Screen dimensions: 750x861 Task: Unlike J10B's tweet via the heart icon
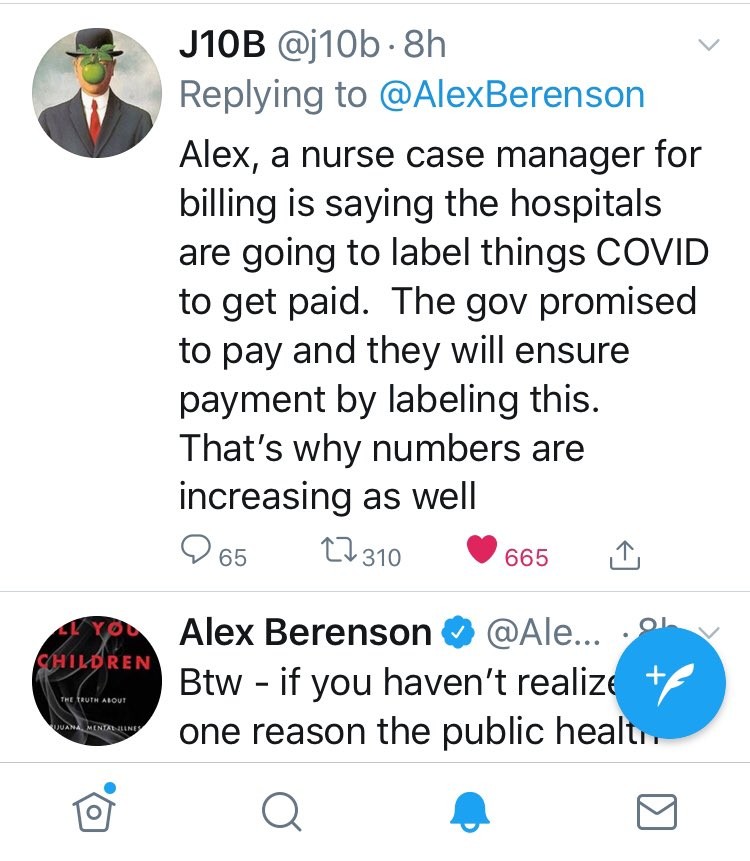point(482,549)
